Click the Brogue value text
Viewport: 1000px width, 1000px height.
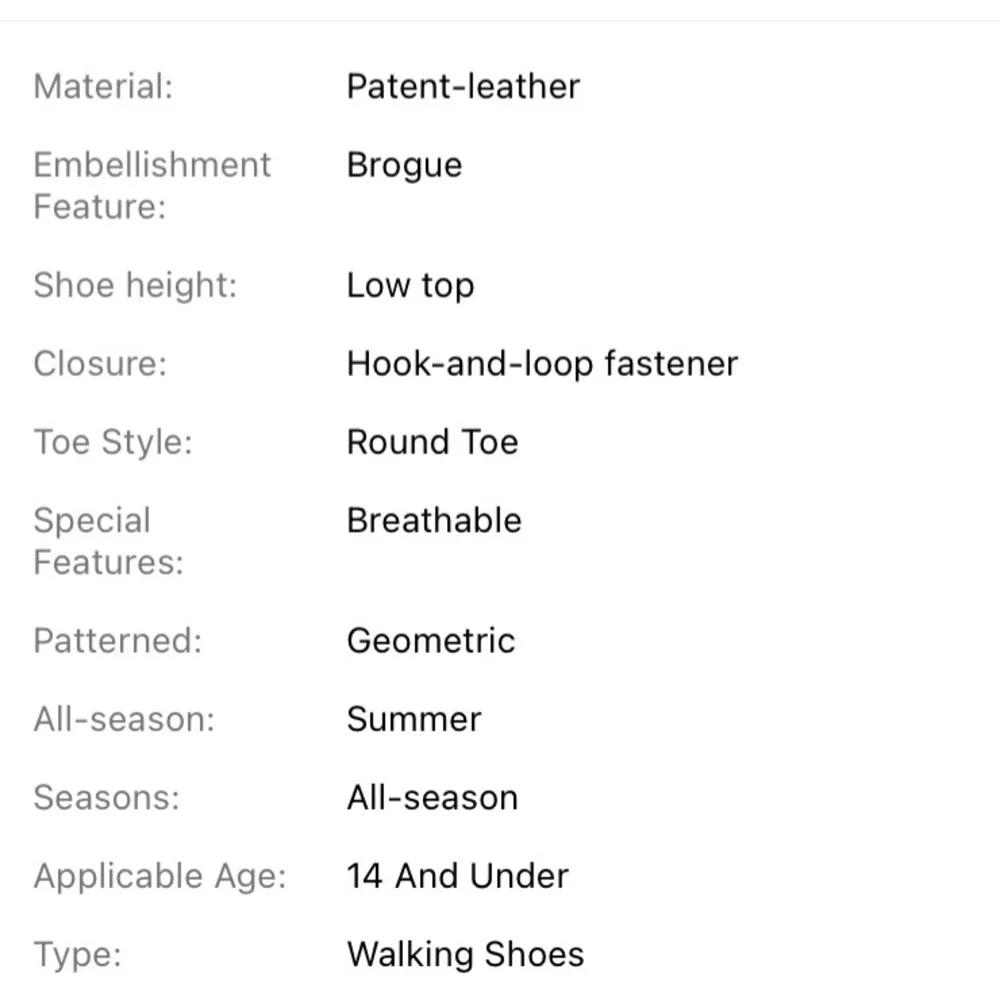(404, 166)
